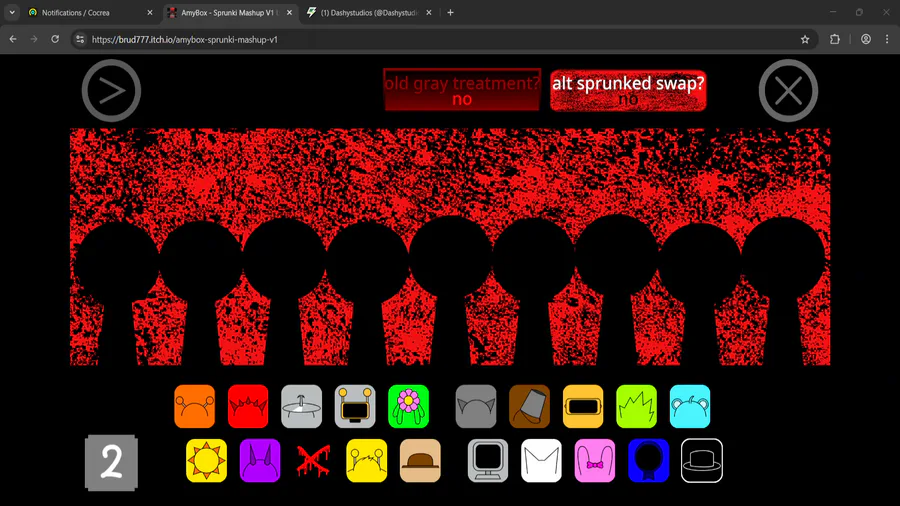
Task: Select the pink bunny bowtie character icon
Action: coord(595,461)
